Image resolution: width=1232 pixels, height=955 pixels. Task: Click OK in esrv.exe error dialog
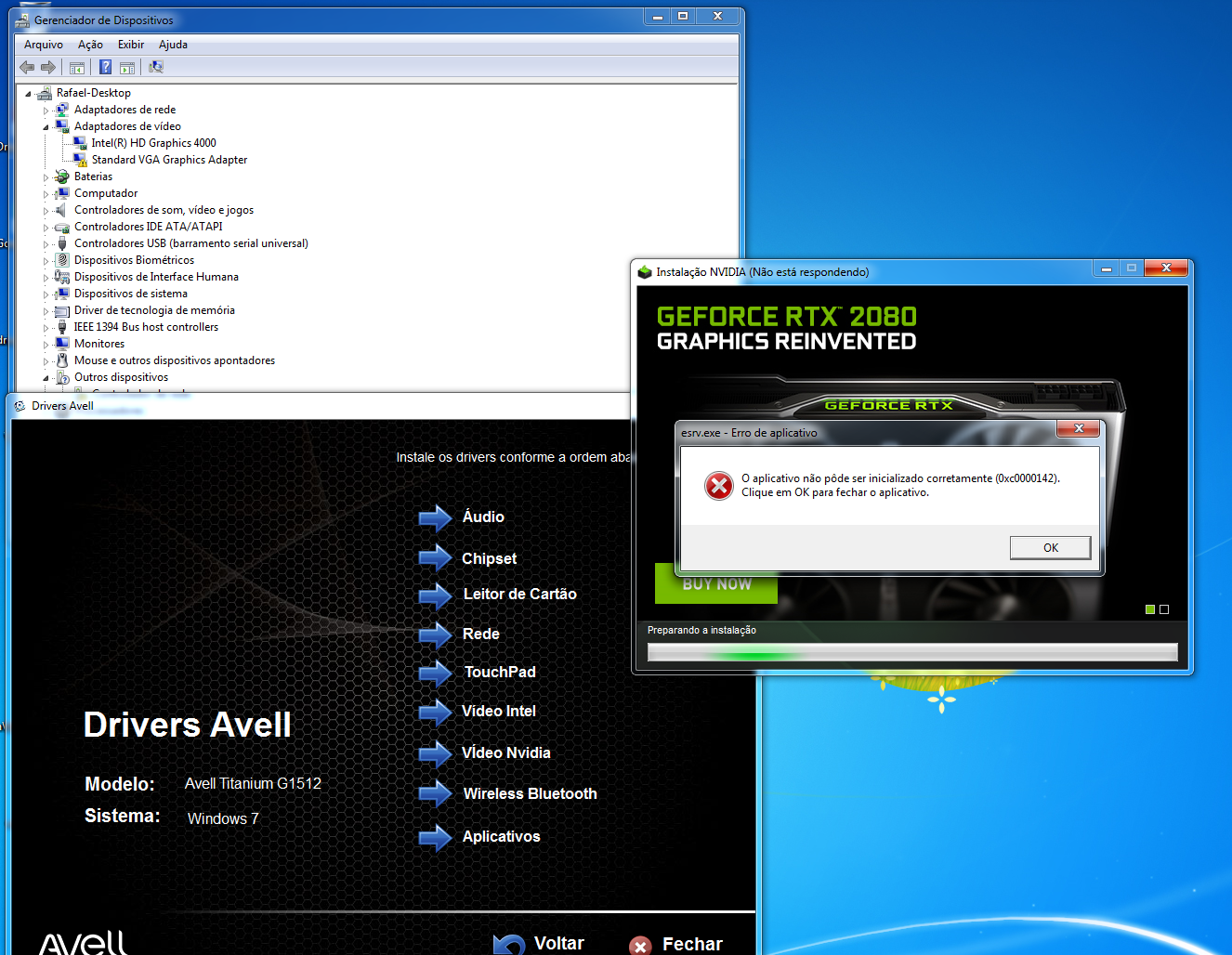tap(1051, 548)
